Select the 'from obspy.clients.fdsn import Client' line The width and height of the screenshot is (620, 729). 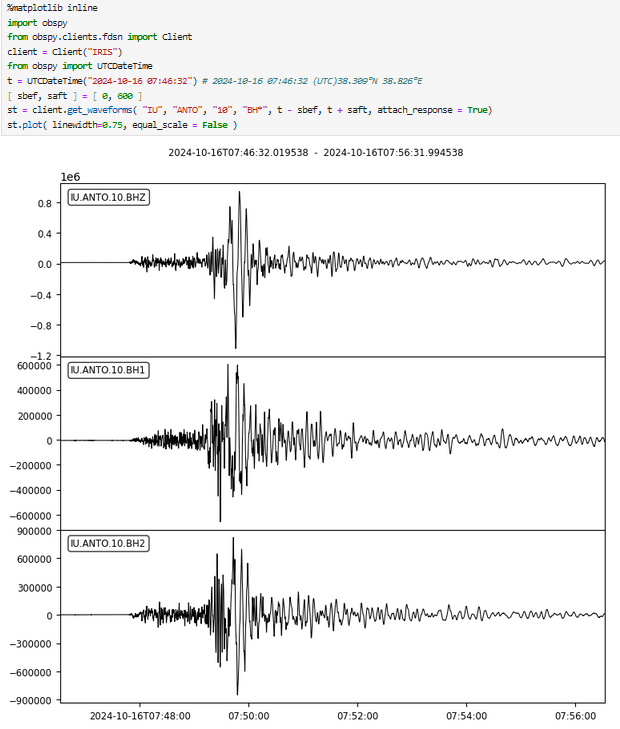tap(99, 37)
